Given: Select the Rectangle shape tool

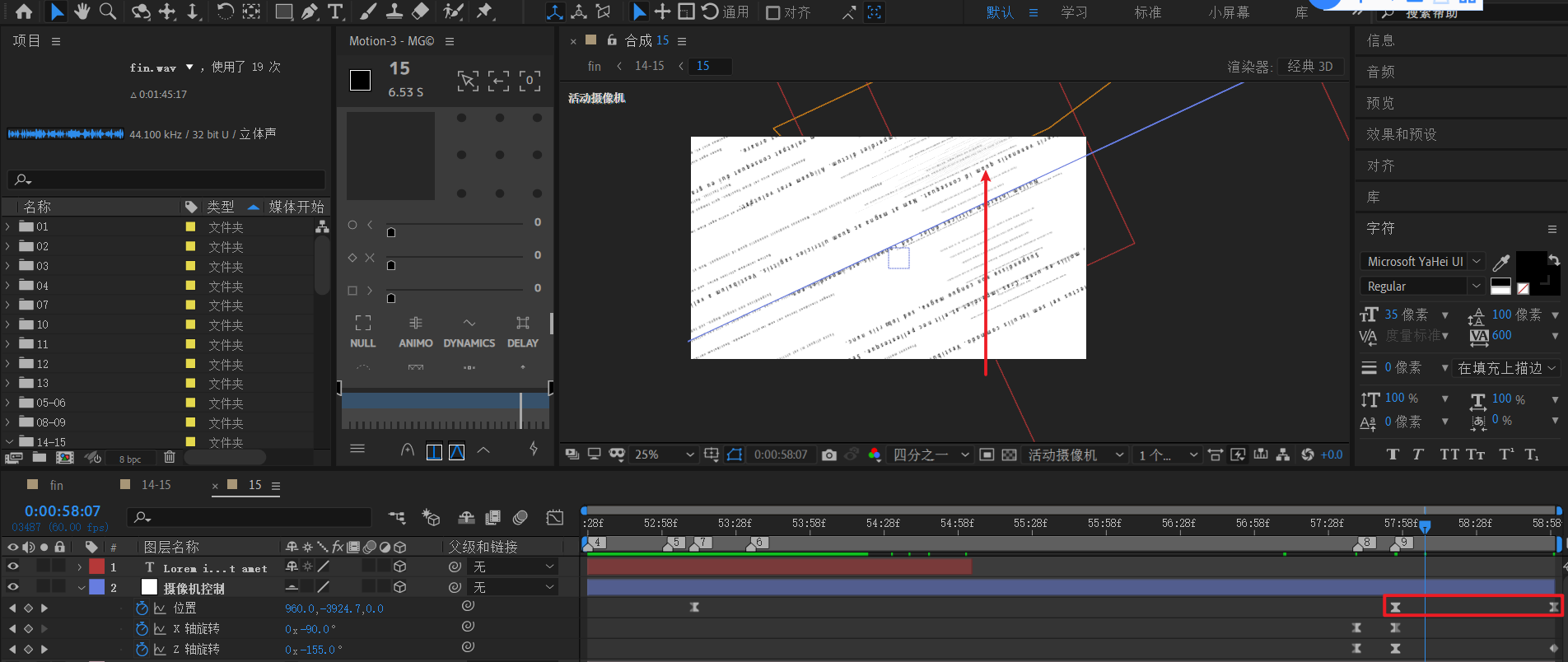Looking at the screenshot, I should (283, 12).
